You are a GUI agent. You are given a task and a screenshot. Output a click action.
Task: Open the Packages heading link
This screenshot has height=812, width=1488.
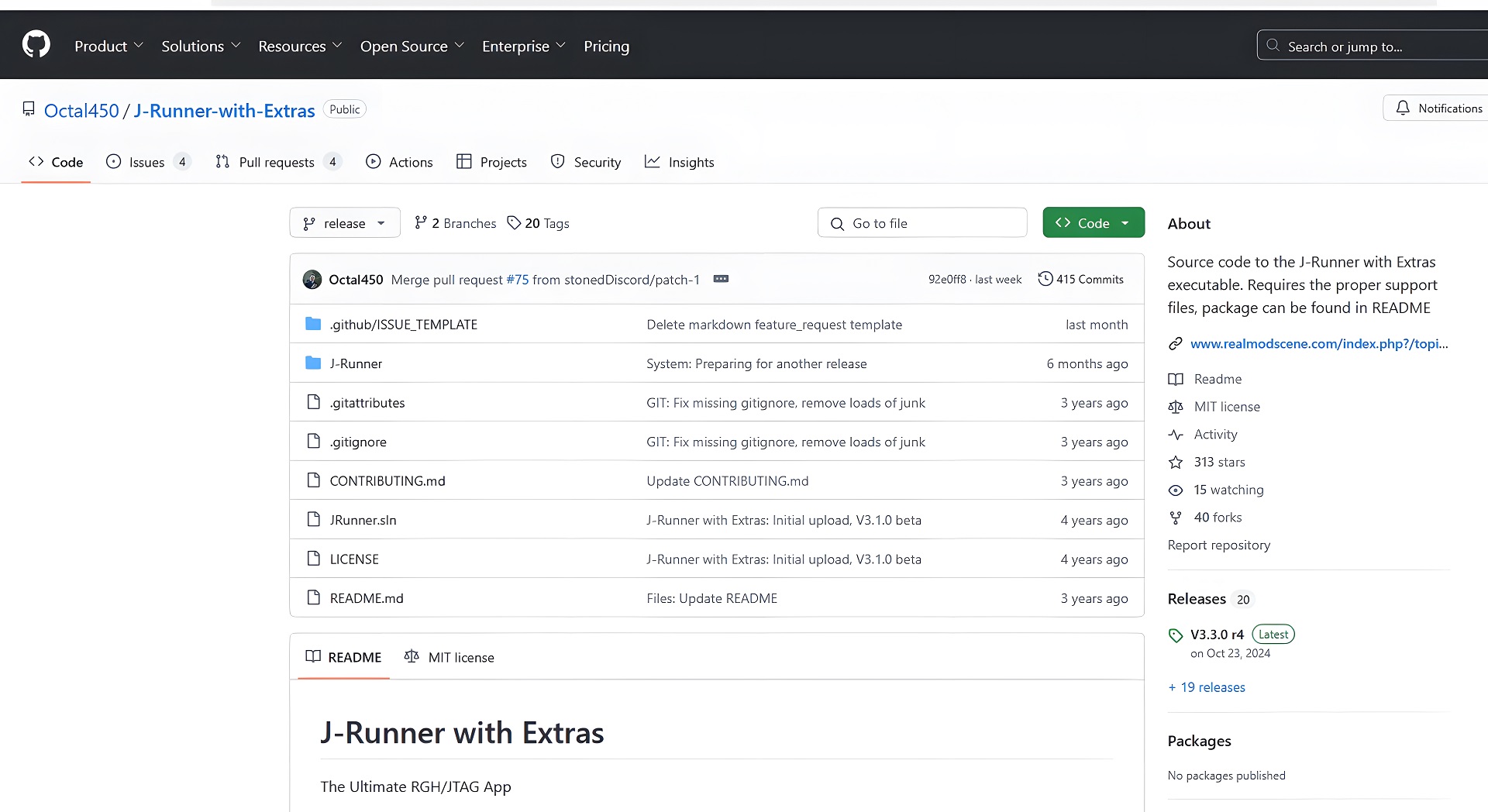click(1199, 741)
